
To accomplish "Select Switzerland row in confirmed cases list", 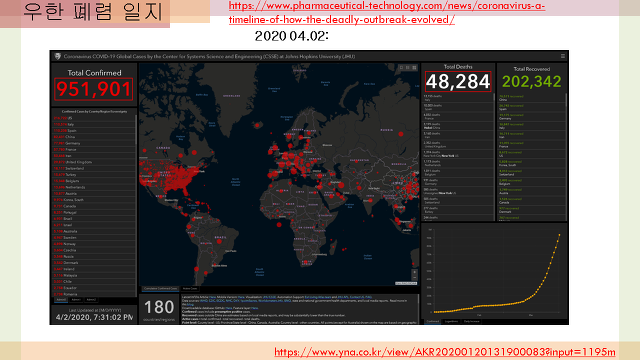I will 94,168.
